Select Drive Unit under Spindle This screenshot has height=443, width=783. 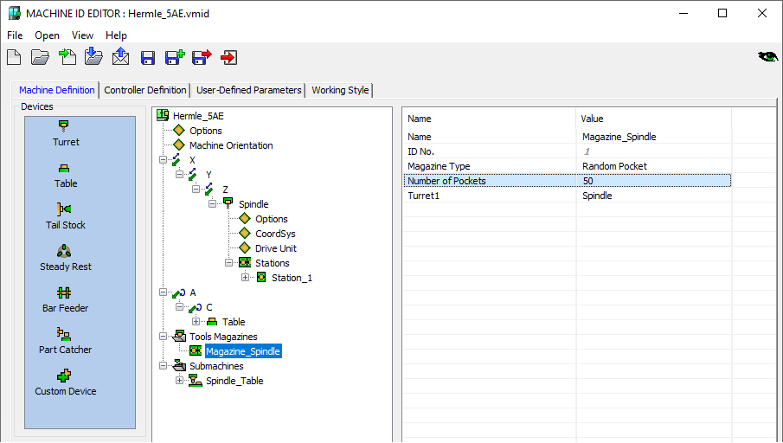[x=276, y=248]
